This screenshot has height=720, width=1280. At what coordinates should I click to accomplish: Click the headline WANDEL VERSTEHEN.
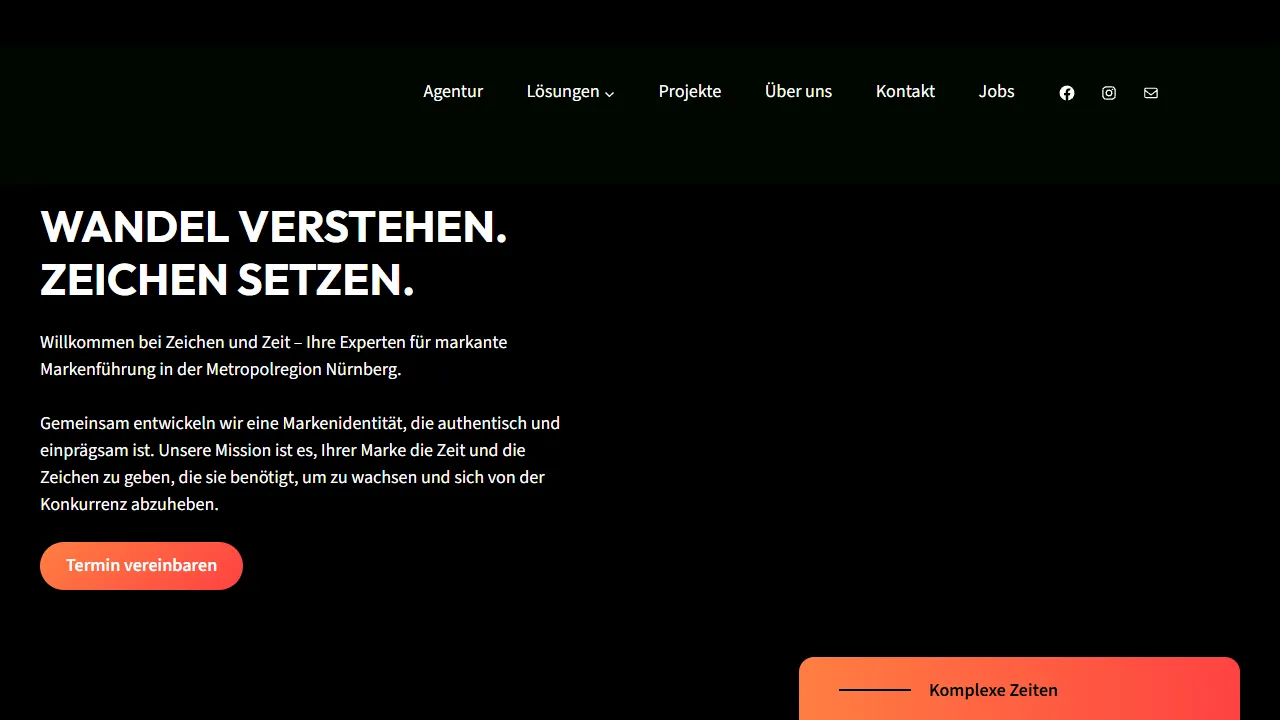pos(273,227)
